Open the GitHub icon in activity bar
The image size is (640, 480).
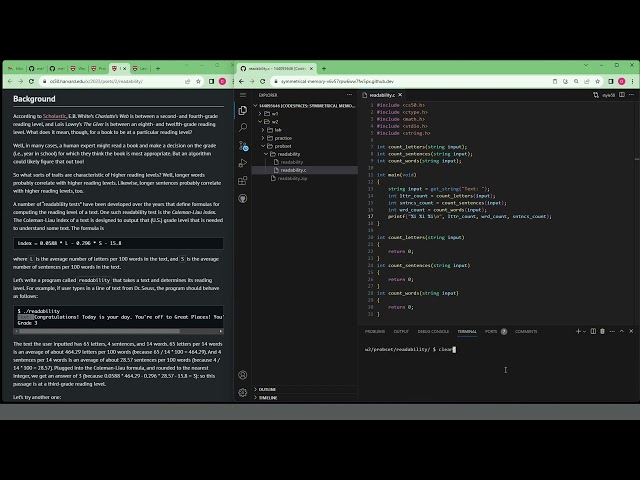[x=242, y=198]
